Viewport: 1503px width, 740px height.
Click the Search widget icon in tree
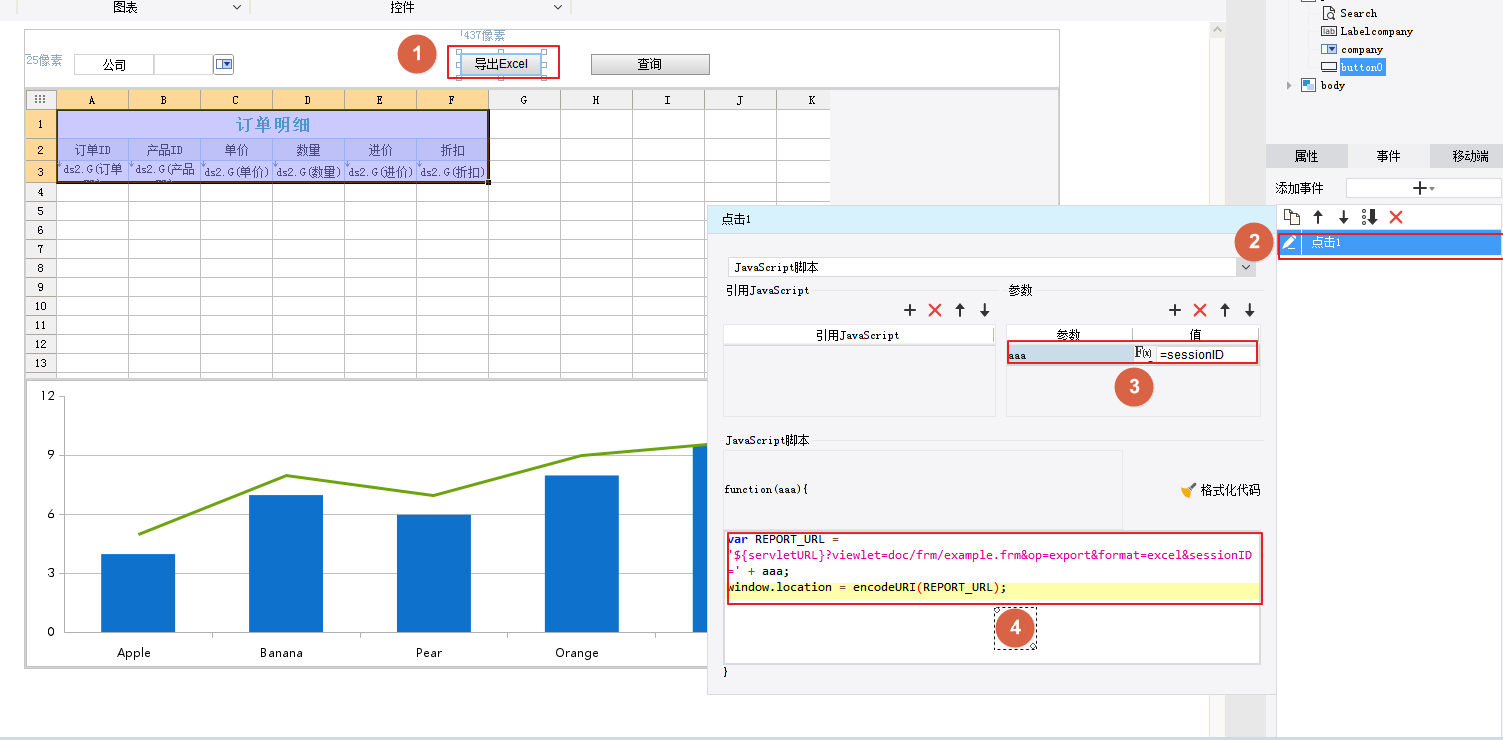tap(1329, 13)
